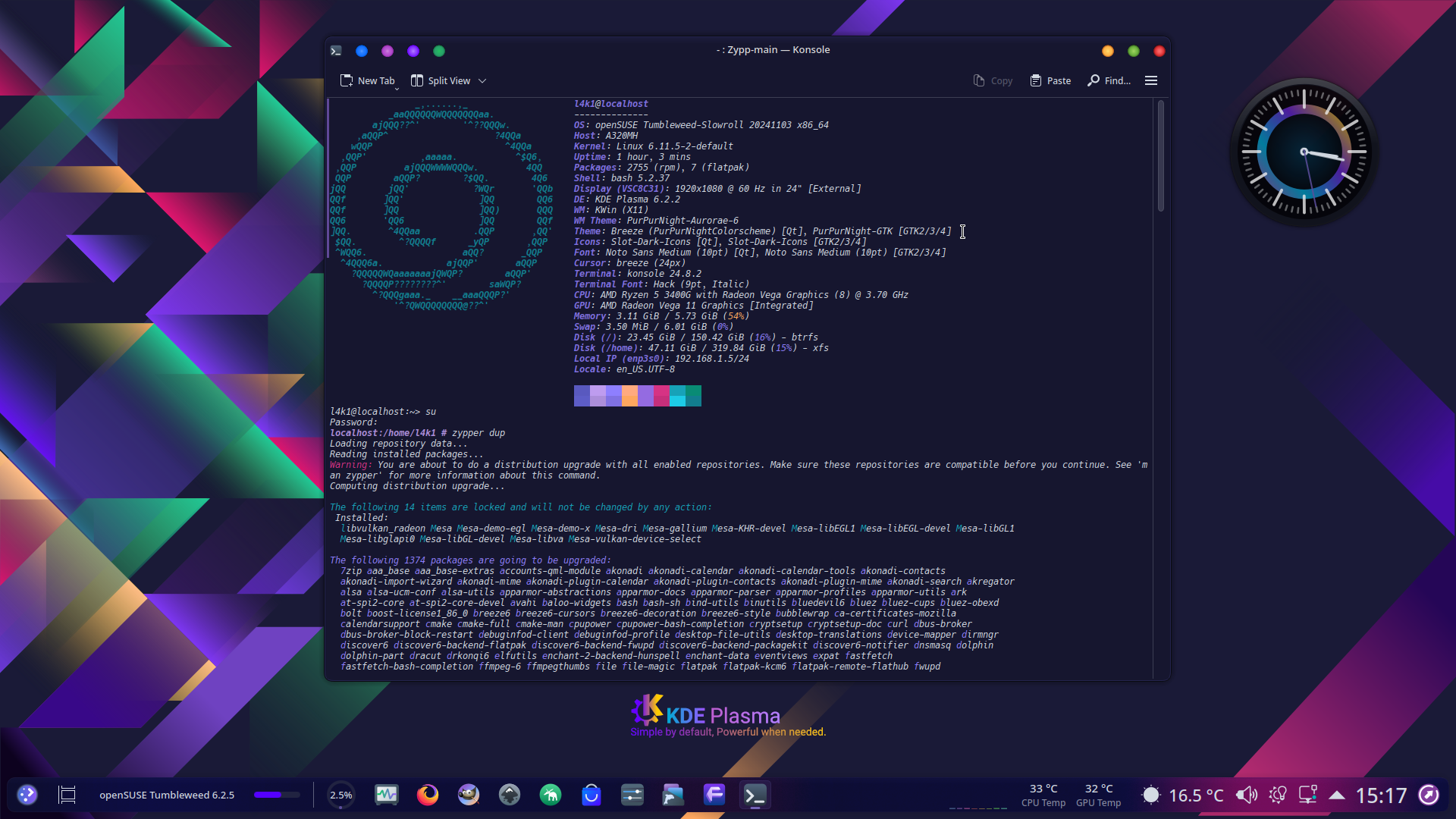Launch GIMP from the taskbar

click(x=469, y=795)
